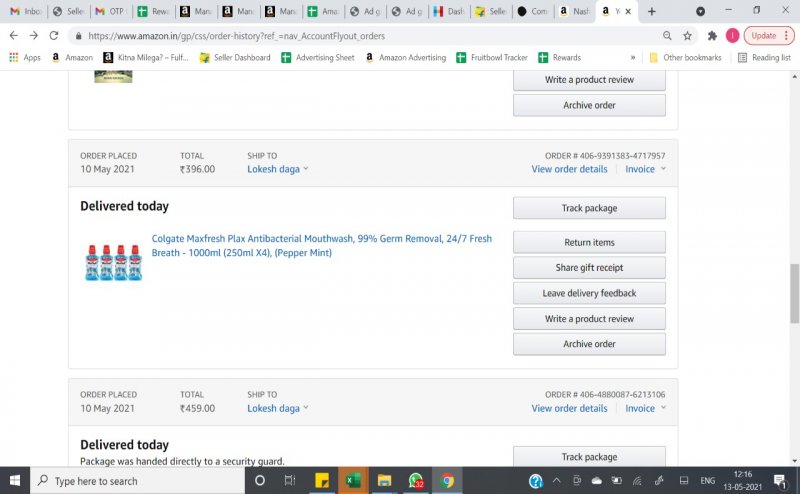Image resolution: width=800 pixels, height=494 pixels.
Task: Open WhatsApp from the taskbar
Action: (416, 481)
